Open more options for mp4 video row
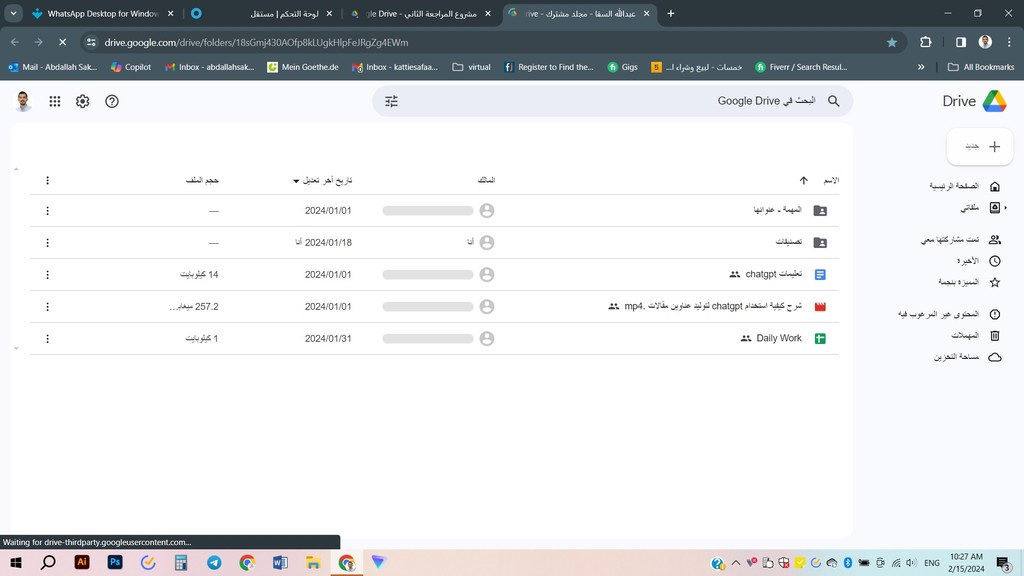The image size is (1024, 576). tap(47, 307)
